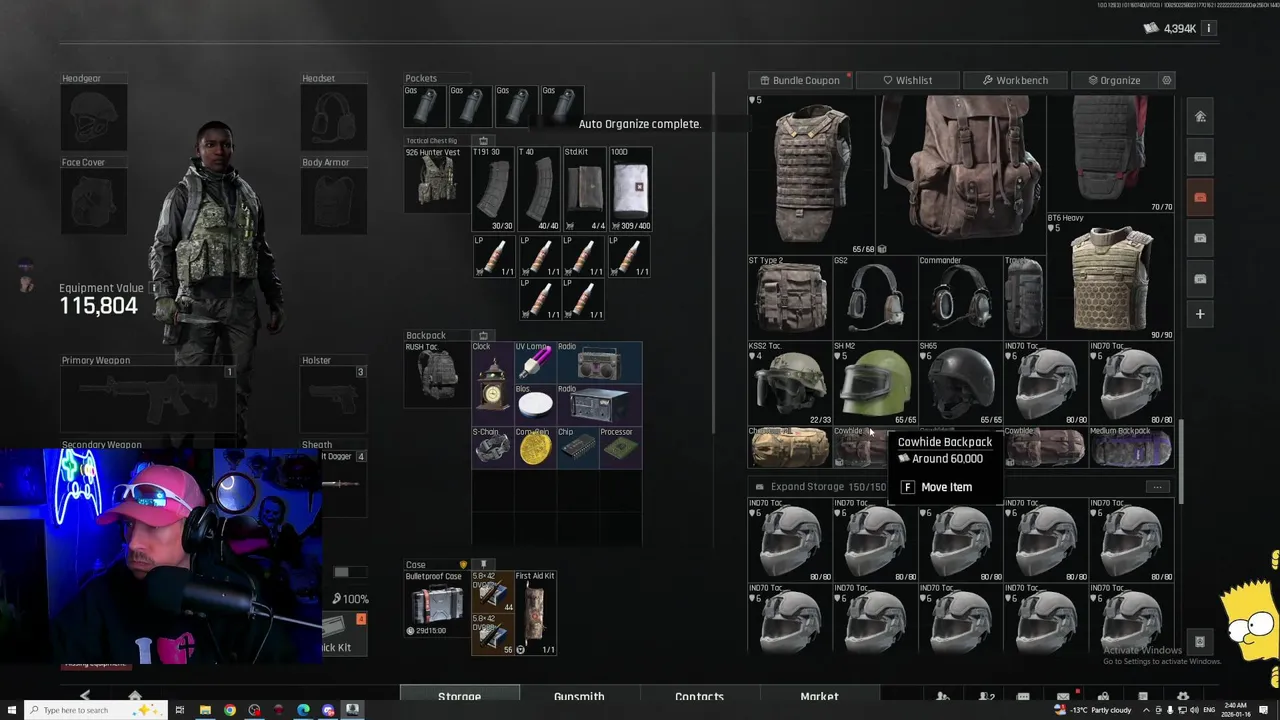
Task: Select the Clock item in backpack
Action: coord(492,383)
